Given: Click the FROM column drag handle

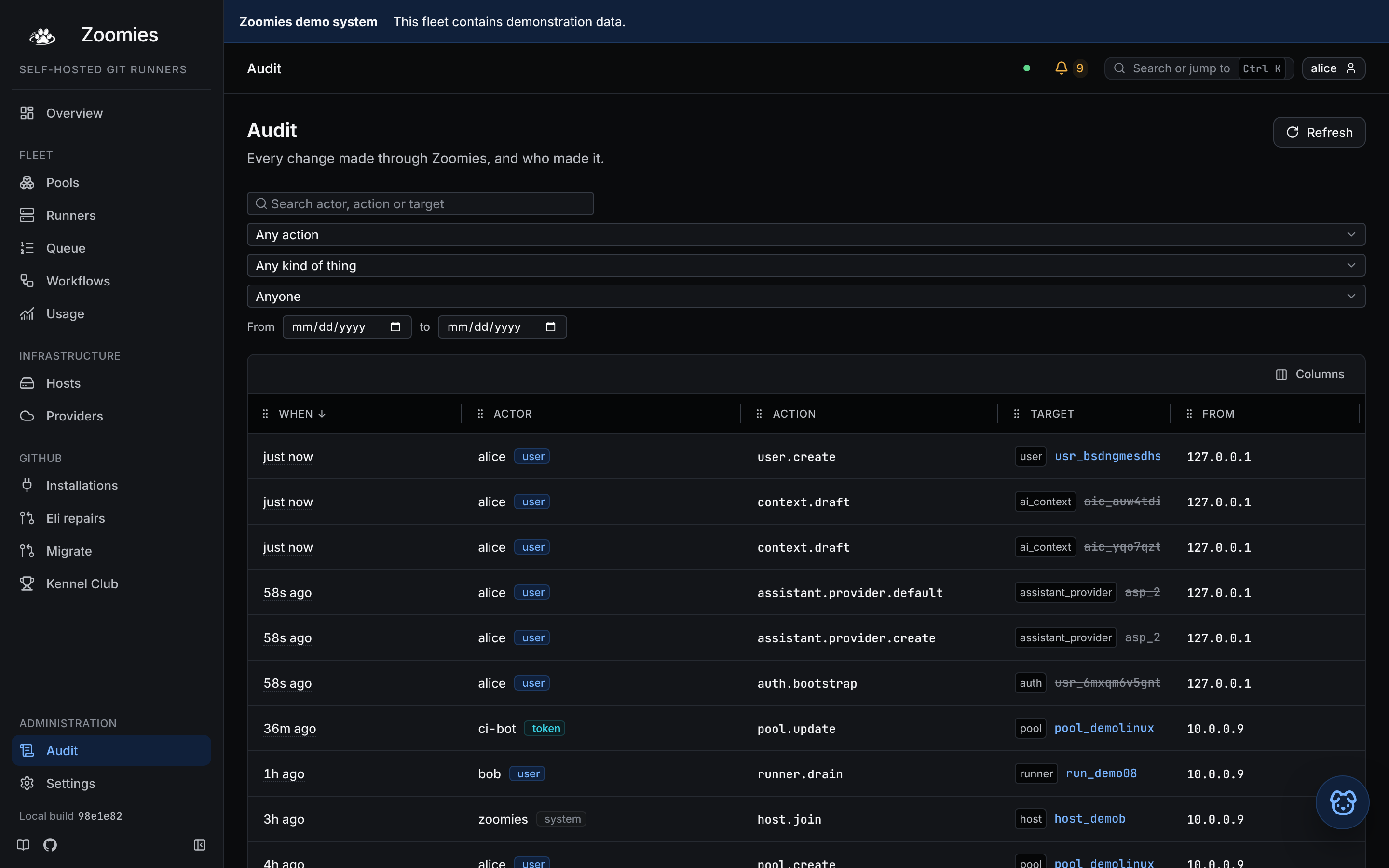Looking at the screenshot, I should pos(1189,414).
